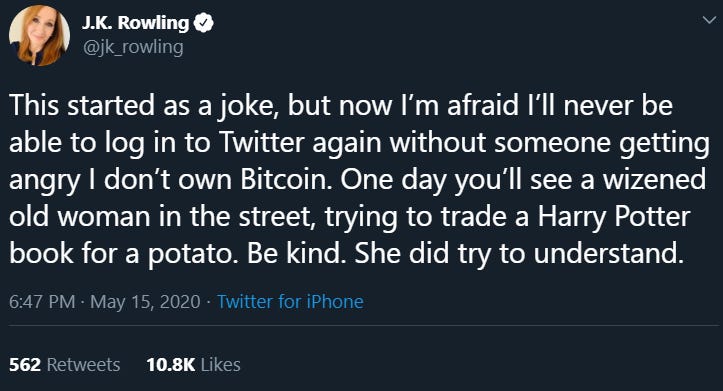This screenshot has height=391, width=723.
Task: Click the 6:47 PM timestamp
Action: click(x=42, y=302)
